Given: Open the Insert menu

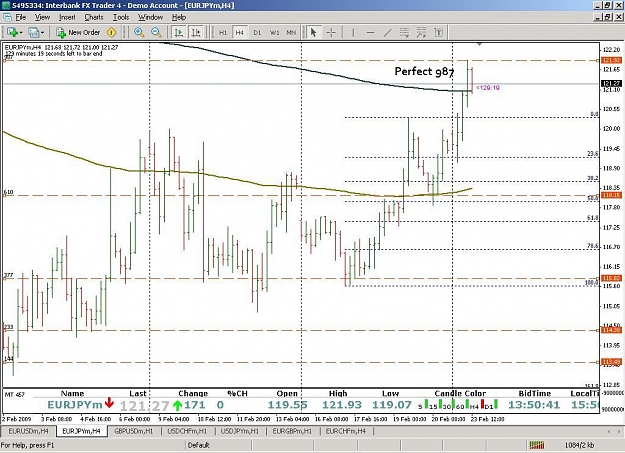Looking at the screenshot, I should pyautogui.click(x=67, y=17).
